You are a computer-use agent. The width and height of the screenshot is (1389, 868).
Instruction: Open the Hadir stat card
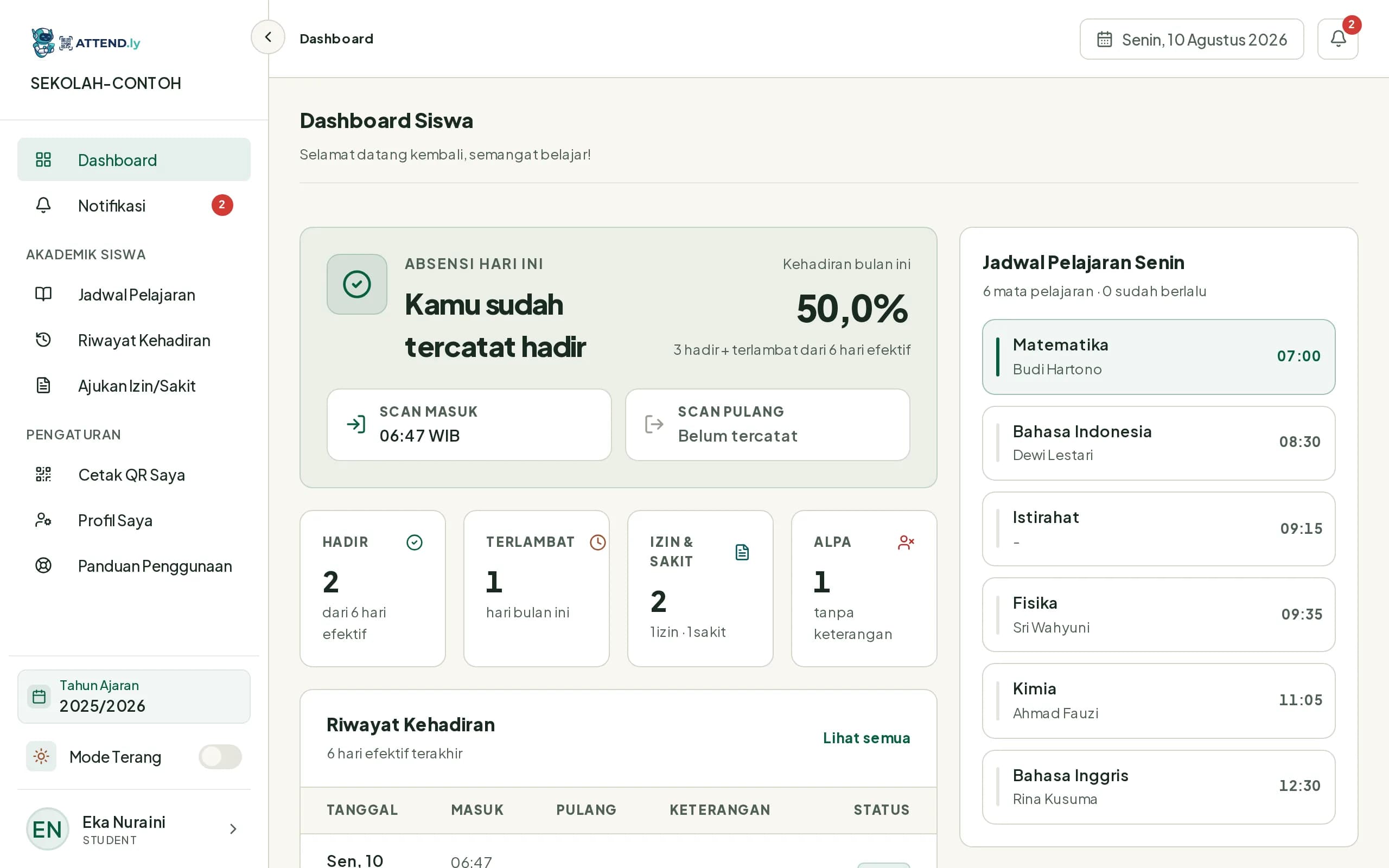373,589
